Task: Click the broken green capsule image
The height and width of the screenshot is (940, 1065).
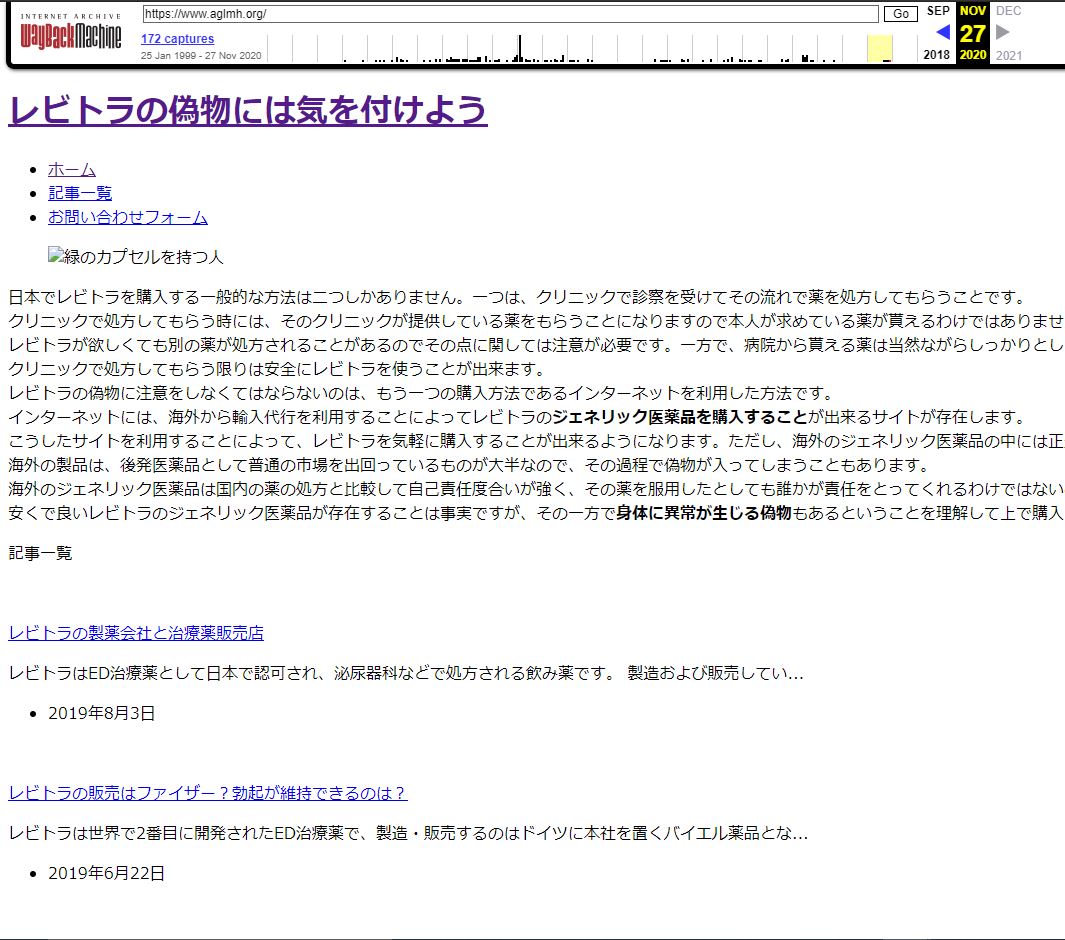Action: coord(136,257)
